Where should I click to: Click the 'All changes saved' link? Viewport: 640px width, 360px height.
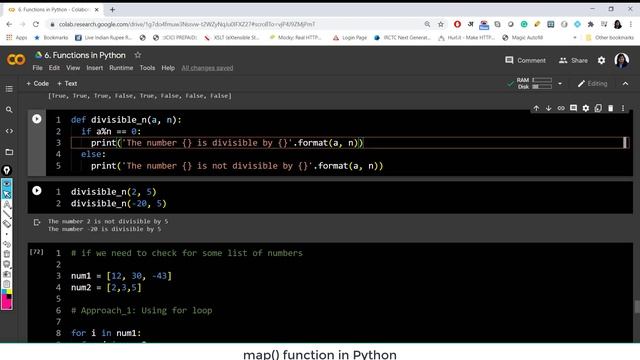pos(207,68)
